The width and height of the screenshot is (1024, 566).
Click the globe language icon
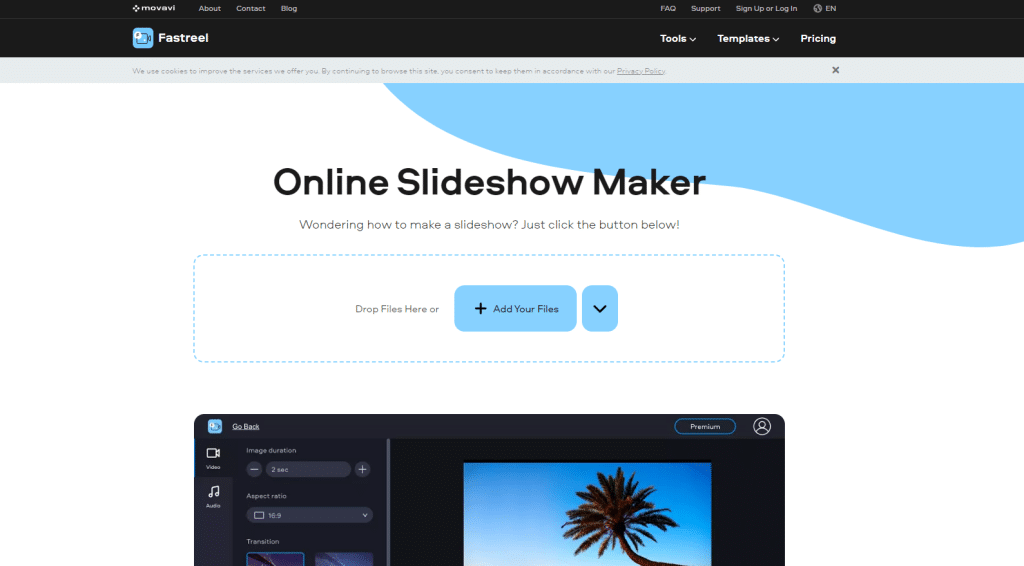(818, 8)
